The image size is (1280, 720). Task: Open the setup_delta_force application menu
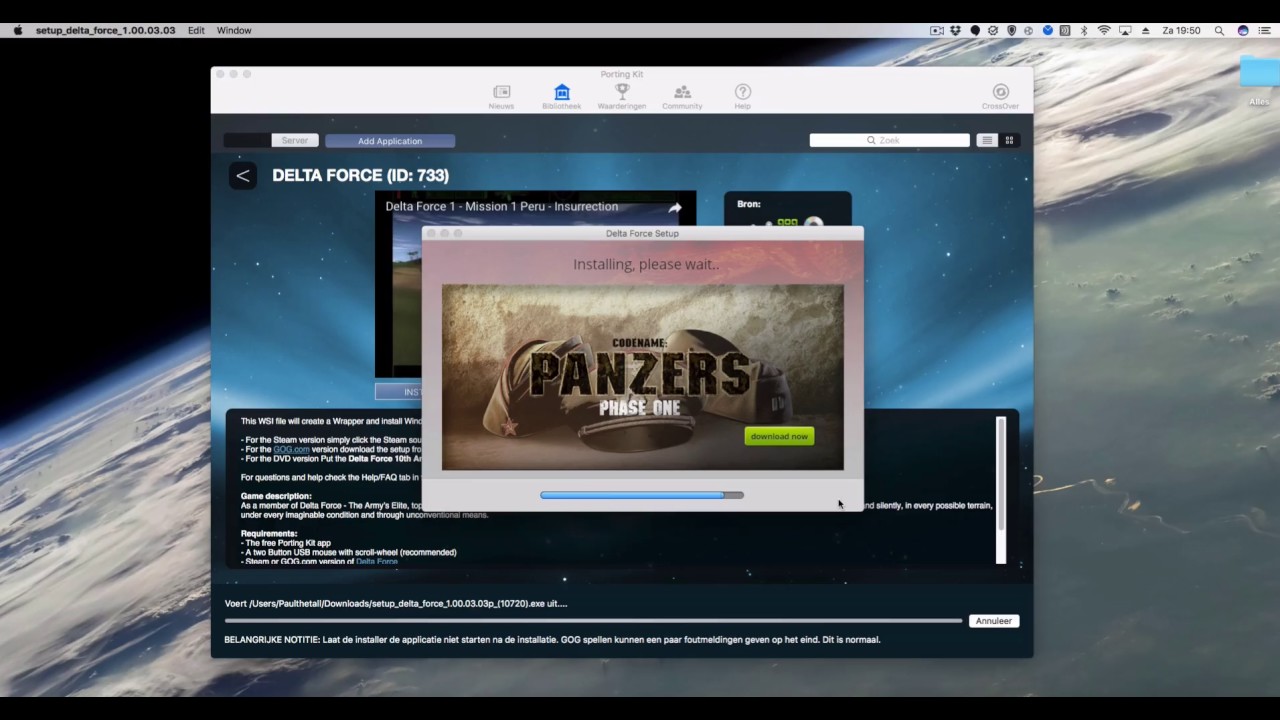(x=105, y=31)
